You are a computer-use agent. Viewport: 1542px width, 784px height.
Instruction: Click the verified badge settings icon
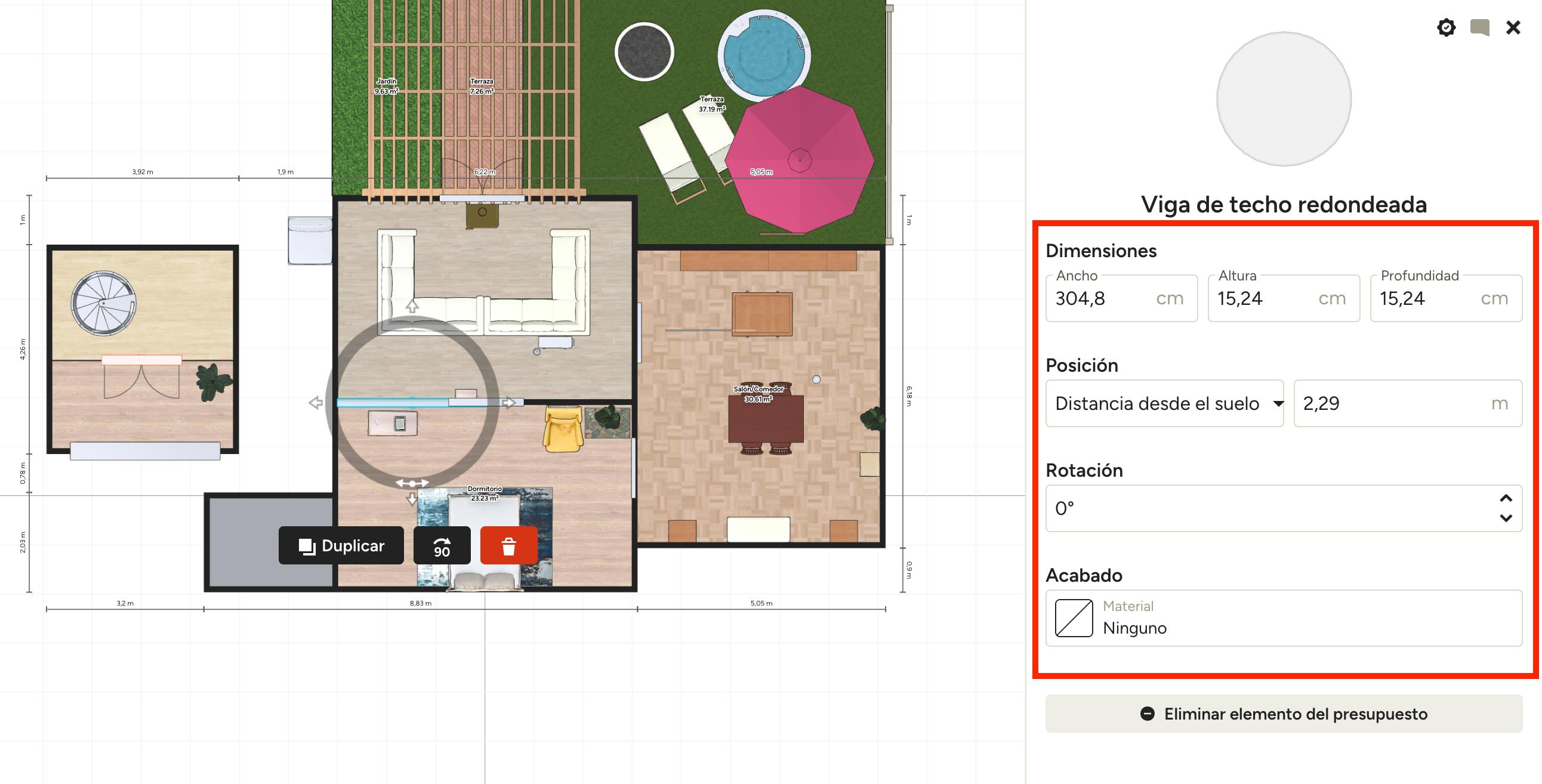[x=1445, y=27]
